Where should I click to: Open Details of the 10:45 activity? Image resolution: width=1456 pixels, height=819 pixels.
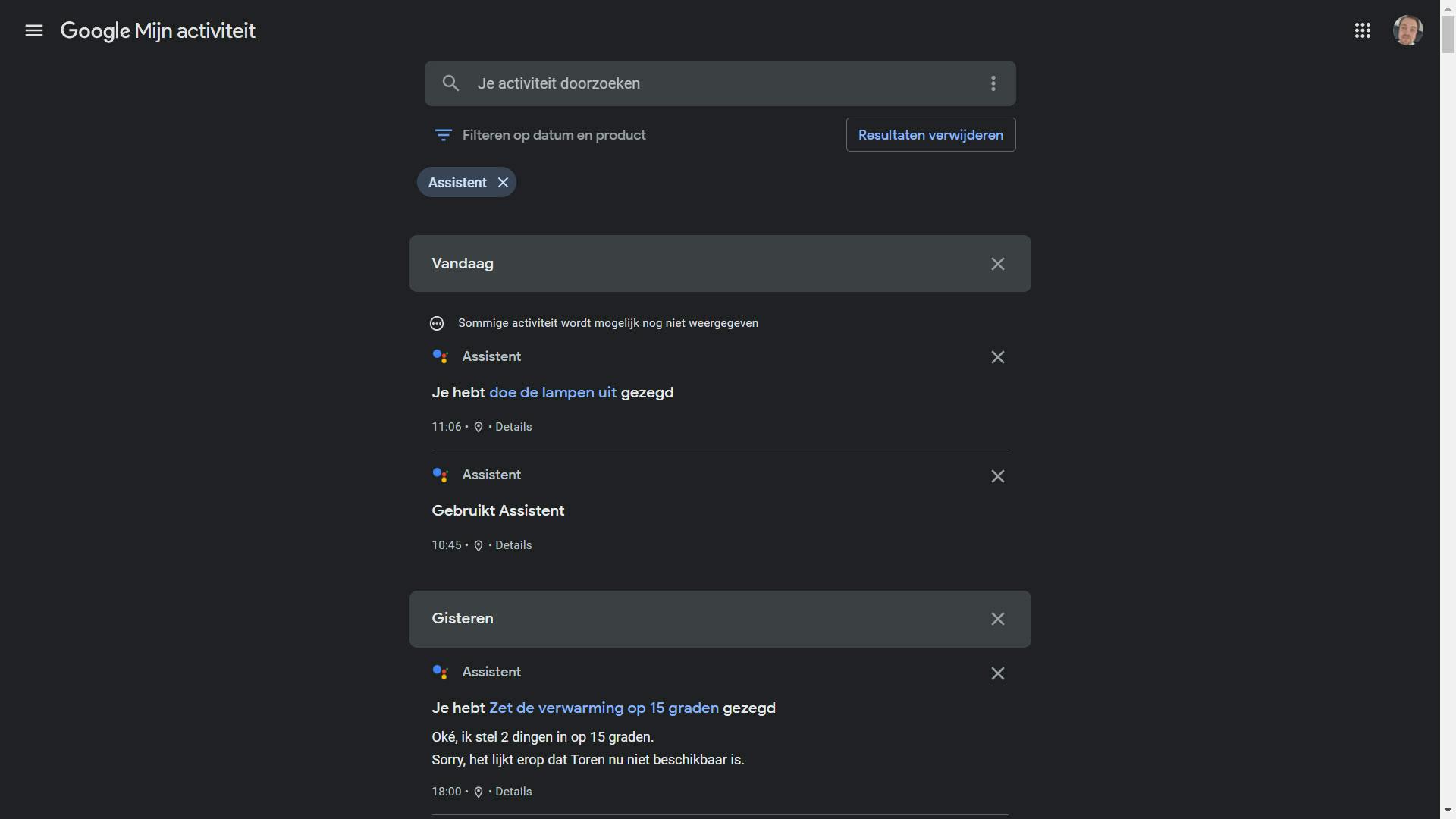513,545
